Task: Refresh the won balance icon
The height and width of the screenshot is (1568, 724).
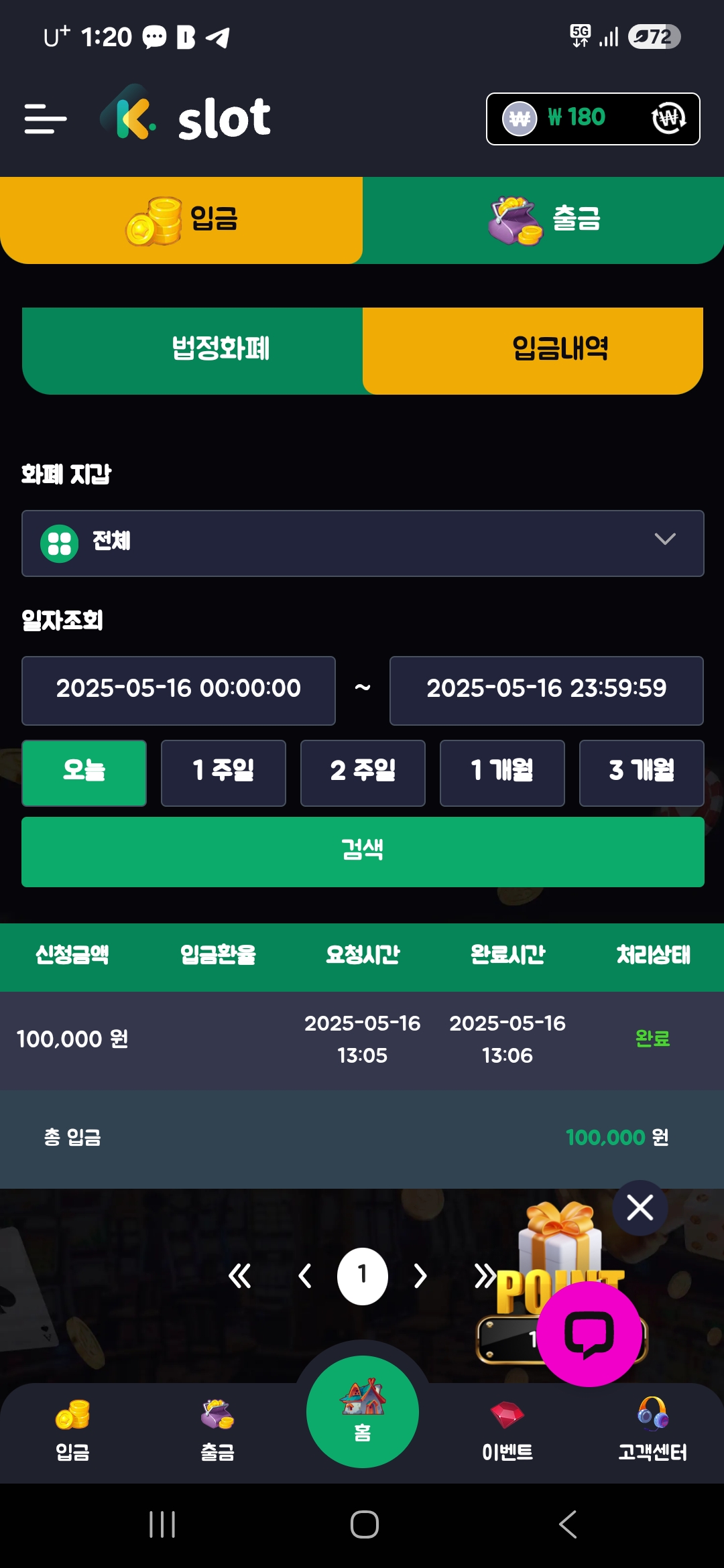Action: 668,119
